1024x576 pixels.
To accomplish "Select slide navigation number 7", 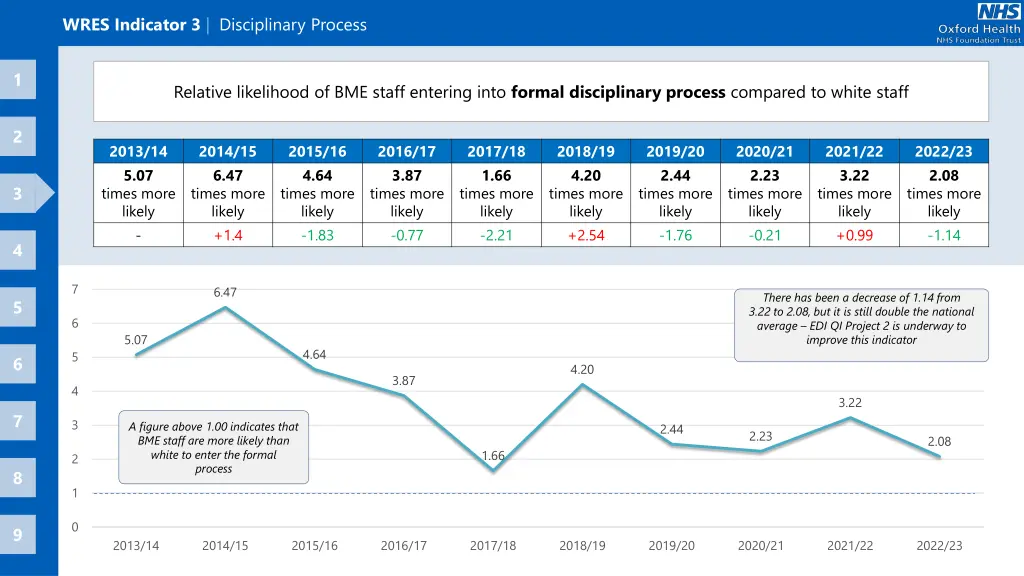I will 19,421.
